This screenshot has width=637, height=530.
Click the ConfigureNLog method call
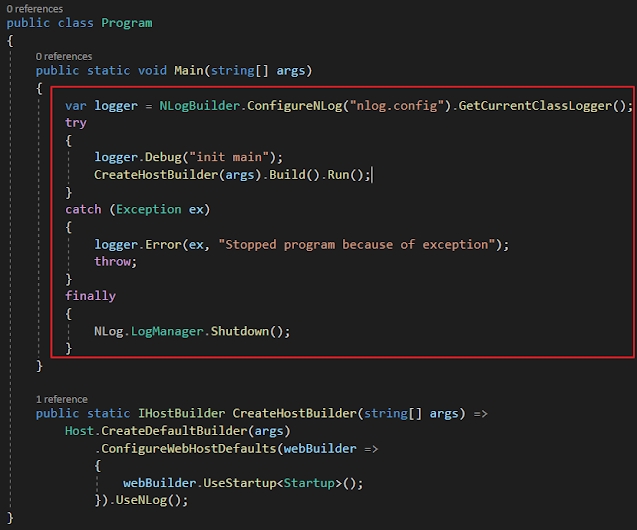(294, 105)
